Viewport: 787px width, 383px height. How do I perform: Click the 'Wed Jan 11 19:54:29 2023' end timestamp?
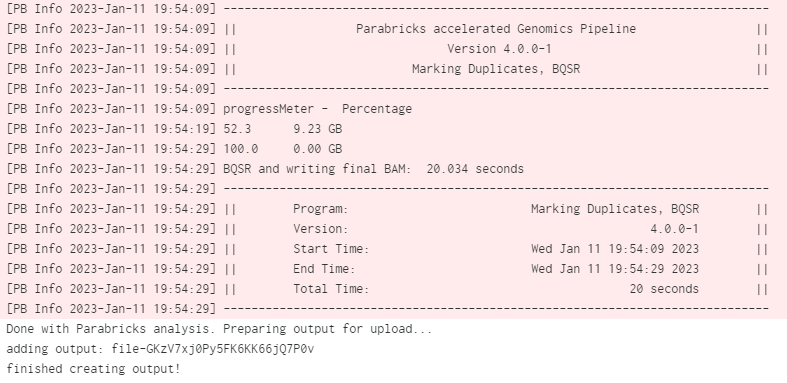[615, 269]
